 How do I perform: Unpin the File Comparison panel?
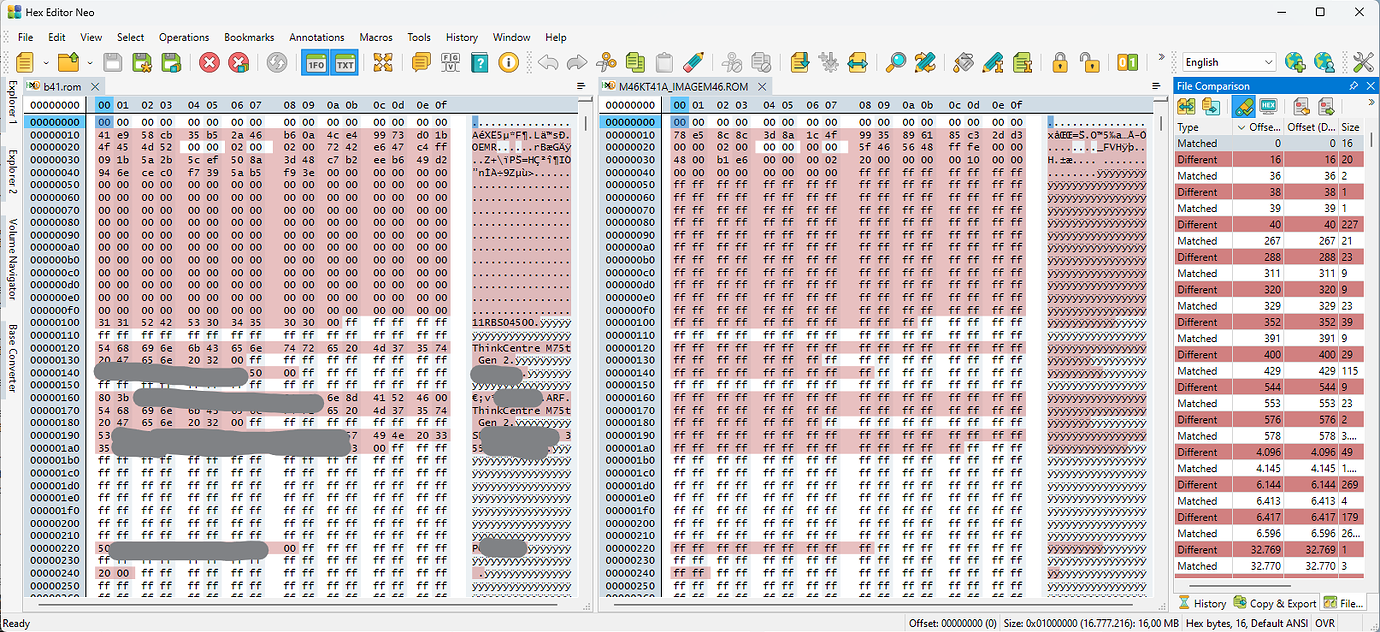coord(1354,85)
